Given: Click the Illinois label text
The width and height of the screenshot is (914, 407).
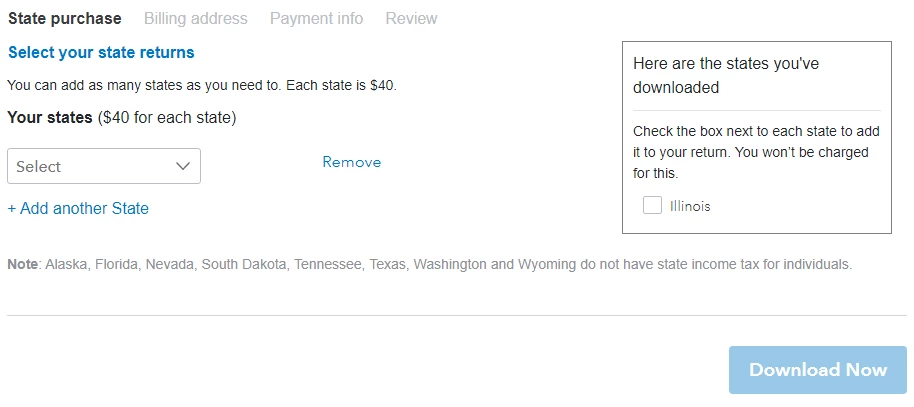Looking at the screenshot, I should coord(690,206).
